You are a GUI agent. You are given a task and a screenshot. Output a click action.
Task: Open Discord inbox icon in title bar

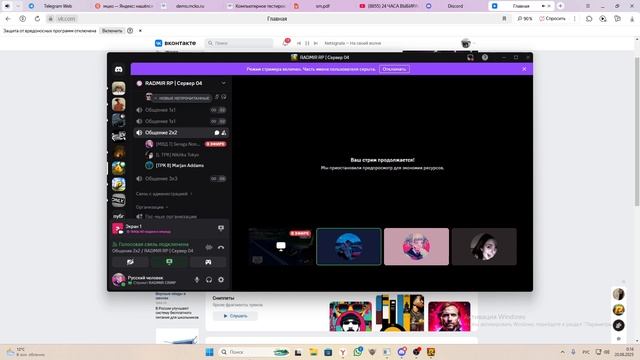[470, 58]
